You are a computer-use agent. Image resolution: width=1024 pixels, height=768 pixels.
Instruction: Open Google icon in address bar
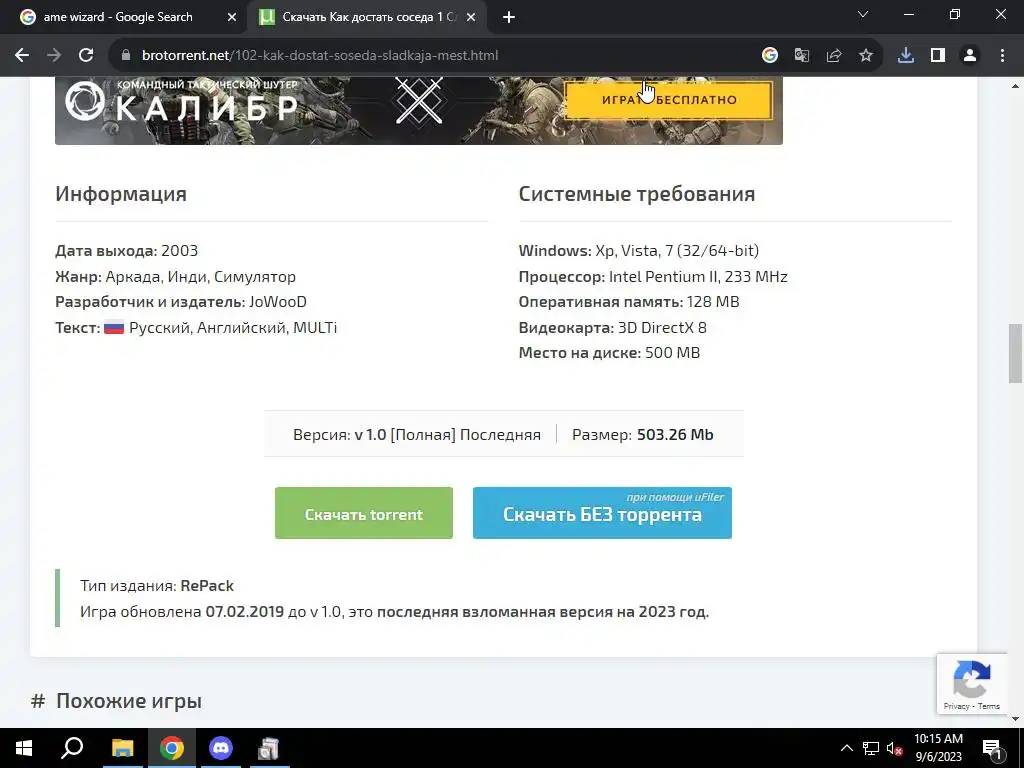tap(770, 56)
